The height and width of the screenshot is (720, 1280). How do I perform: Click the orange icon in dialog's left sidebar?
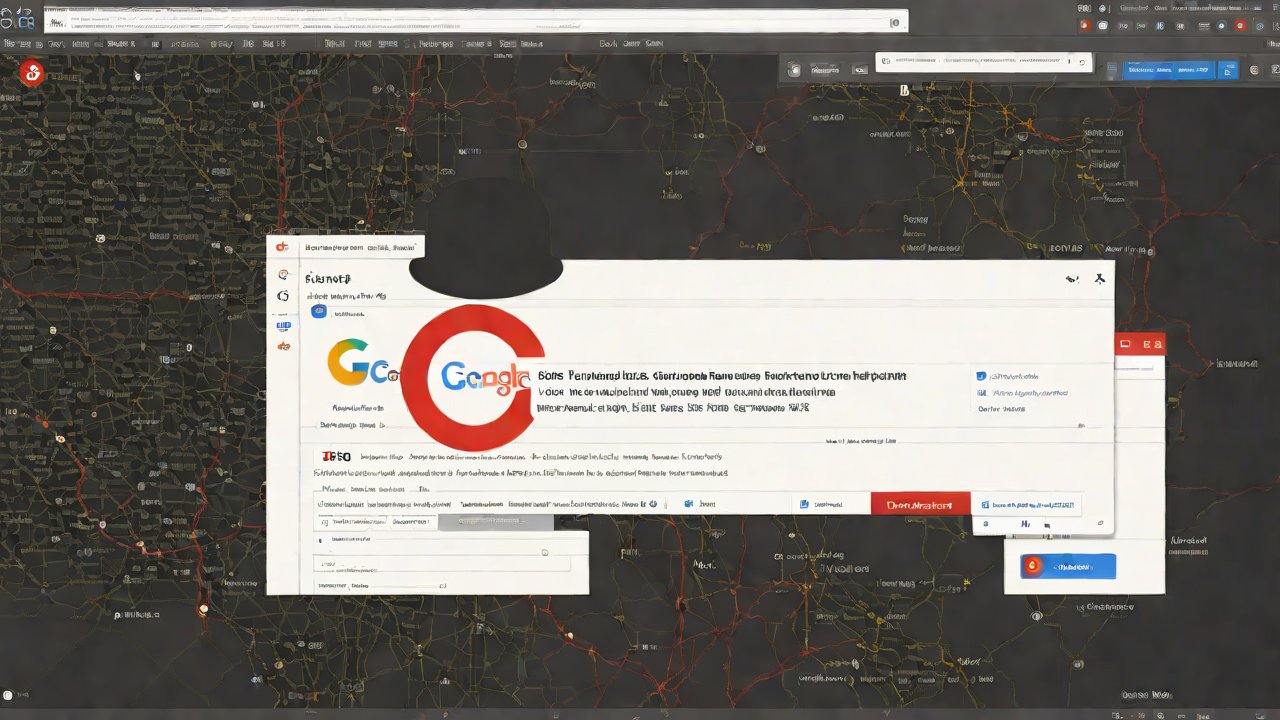[283, 346]
